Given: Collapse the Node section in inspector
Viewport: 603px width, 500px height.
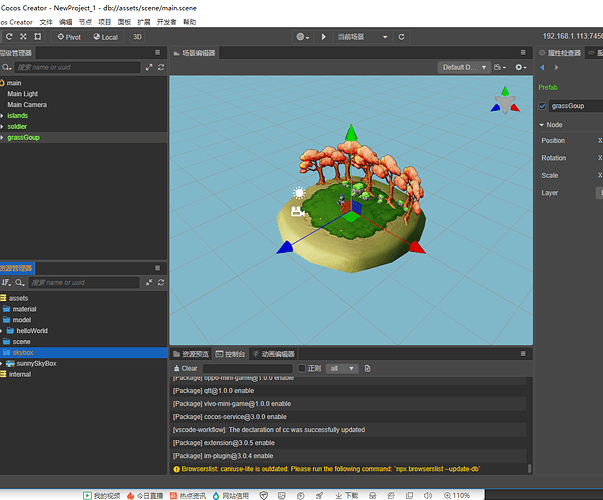Looking at the screenshot, I should click(x=542, y=125).
